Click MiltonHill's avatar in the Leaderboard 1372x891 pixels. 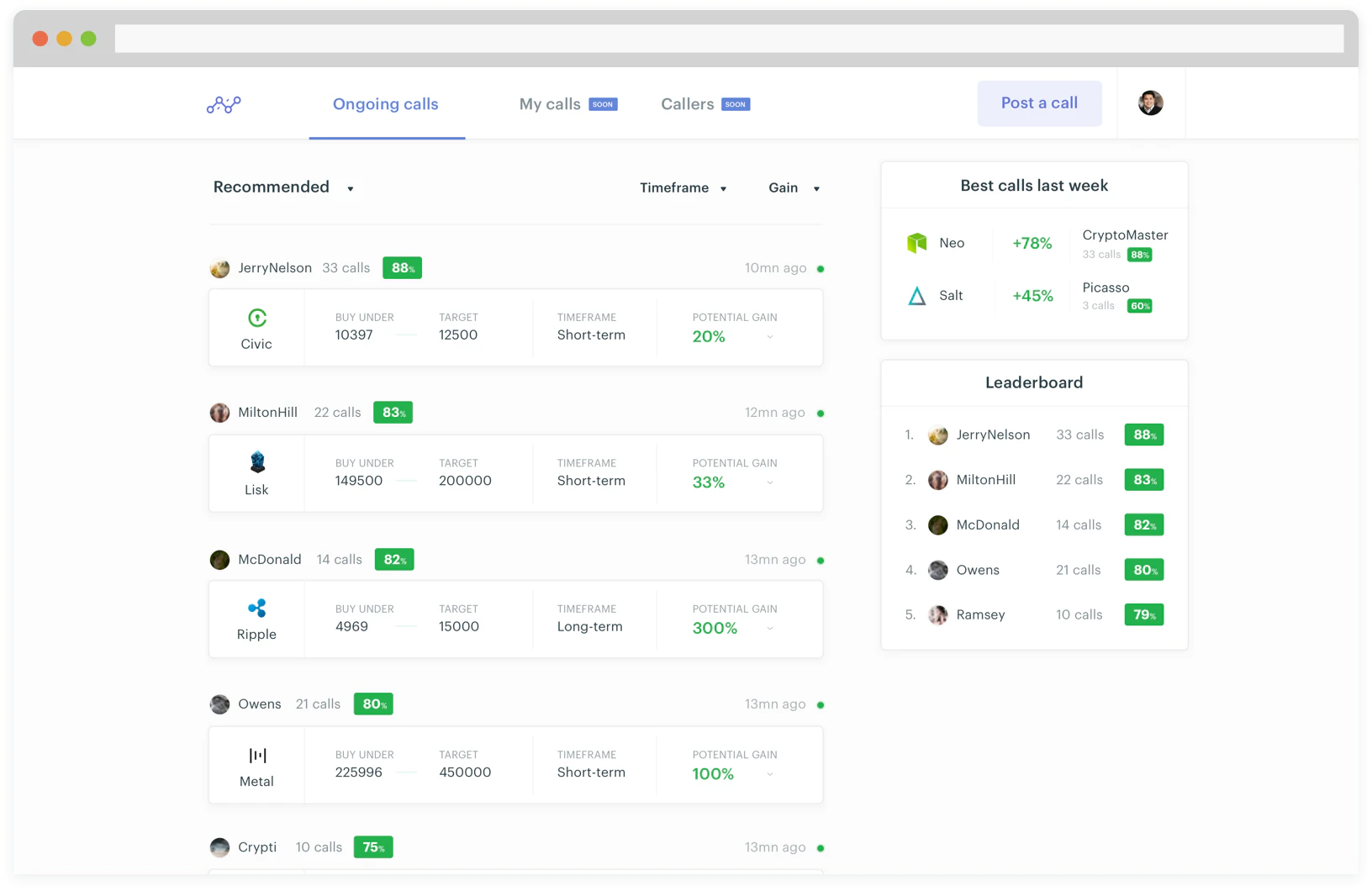937,480
